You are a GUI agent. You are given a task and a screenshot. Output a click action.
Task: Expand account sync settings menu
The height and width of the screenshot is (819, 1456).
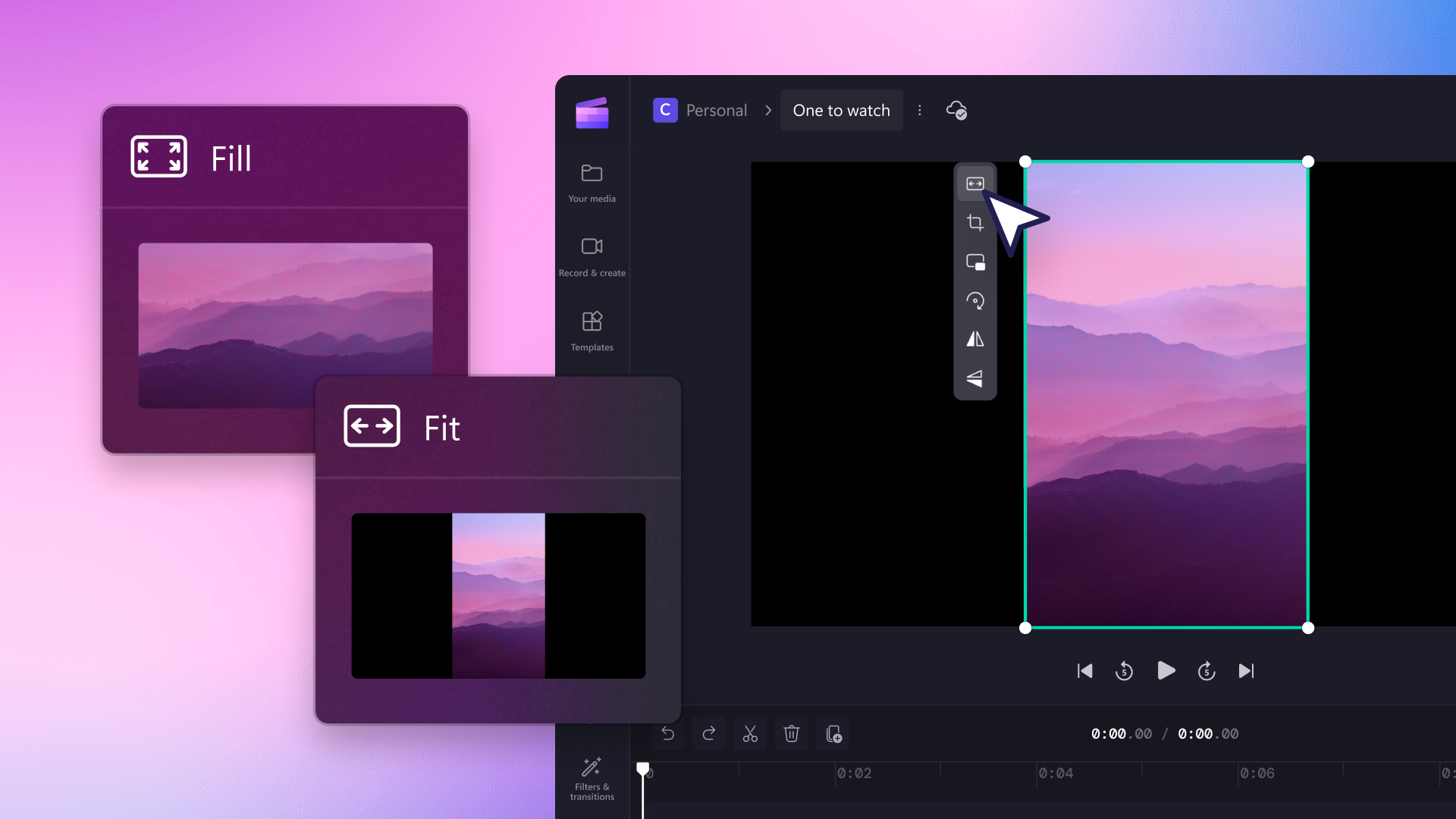click(956, 110)
